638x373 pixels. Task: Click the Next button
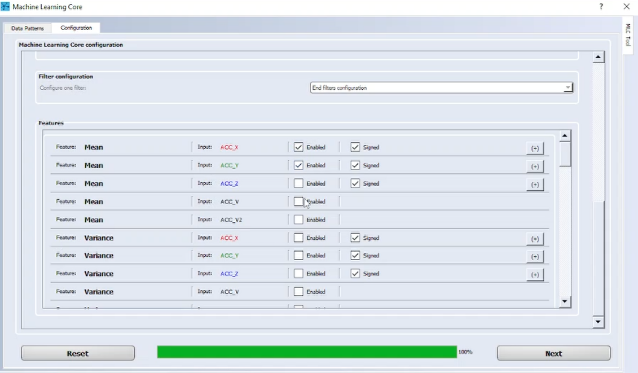click(x=553, y=353)
